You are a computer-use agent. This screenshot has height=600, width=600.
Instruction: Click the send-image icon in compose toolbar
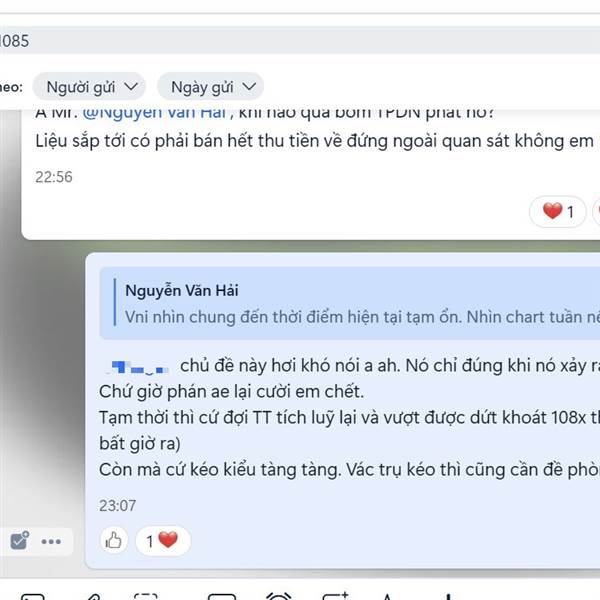tap(33, 596)
